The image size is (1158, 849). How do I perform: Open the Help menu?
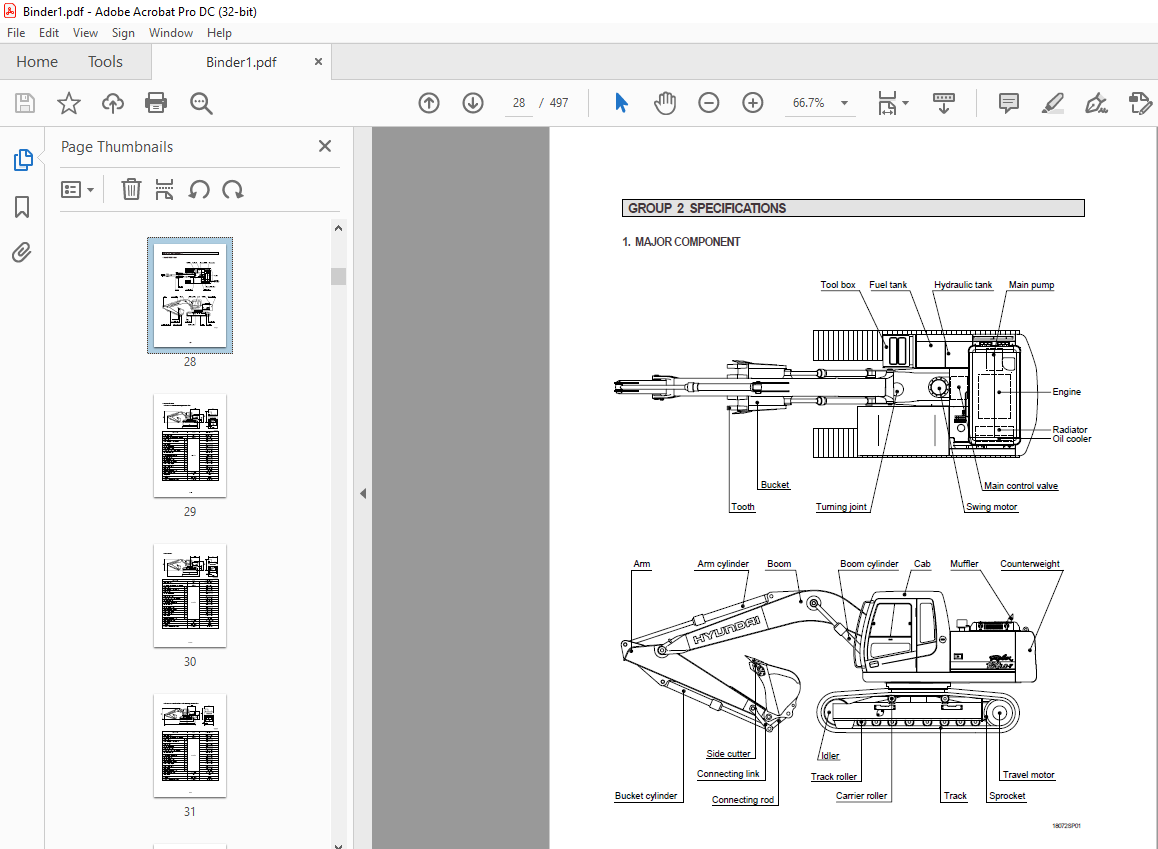point(219,32)
